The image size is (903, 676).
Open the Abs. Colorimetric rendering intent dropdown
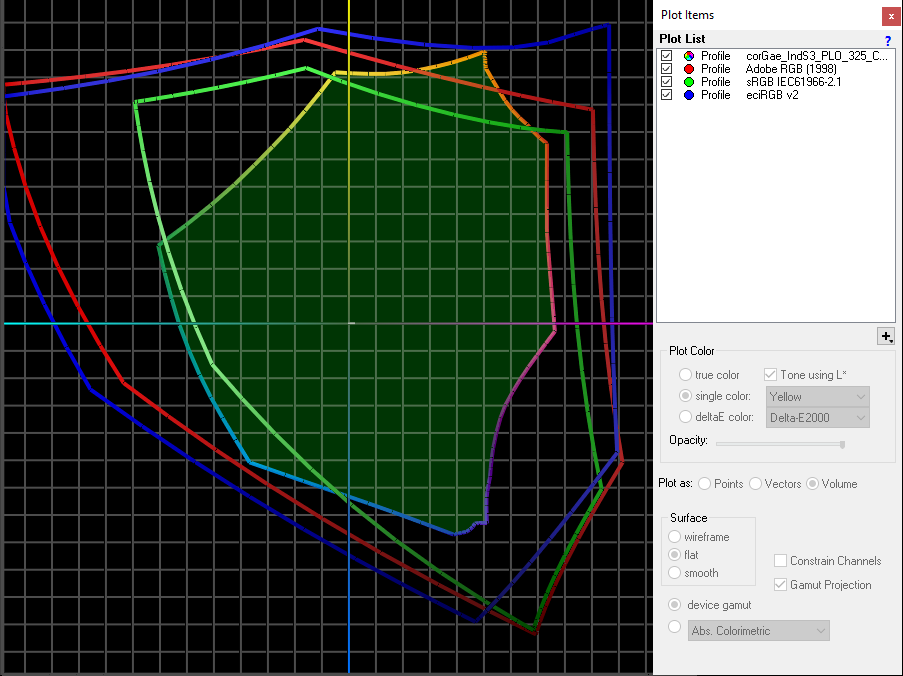coord(759,631)
